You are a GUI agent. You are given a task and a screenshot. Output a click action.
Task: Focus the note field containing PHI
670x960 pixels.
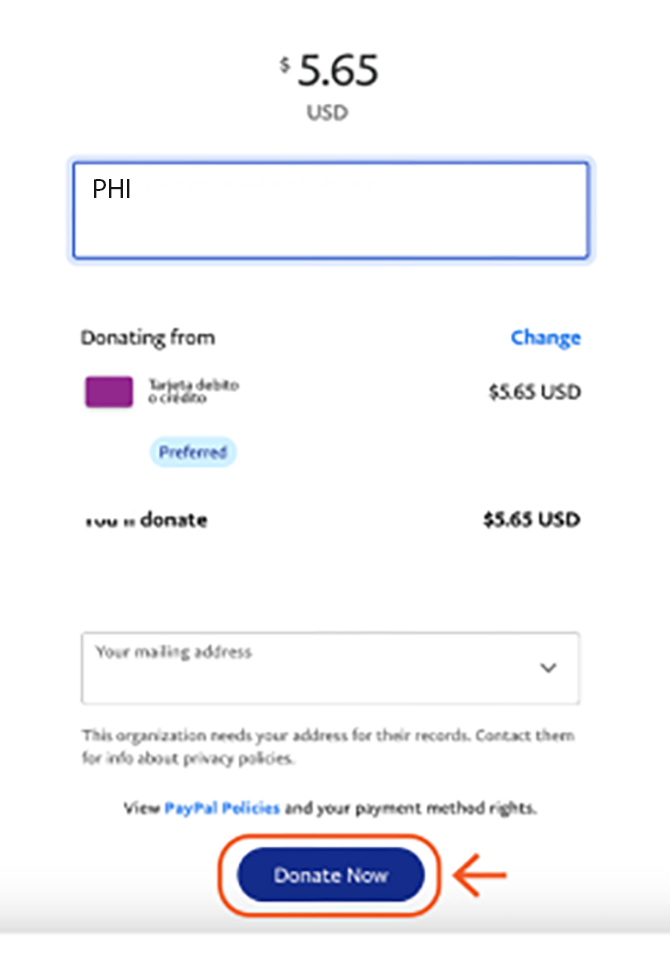click(x=330, y=210)
